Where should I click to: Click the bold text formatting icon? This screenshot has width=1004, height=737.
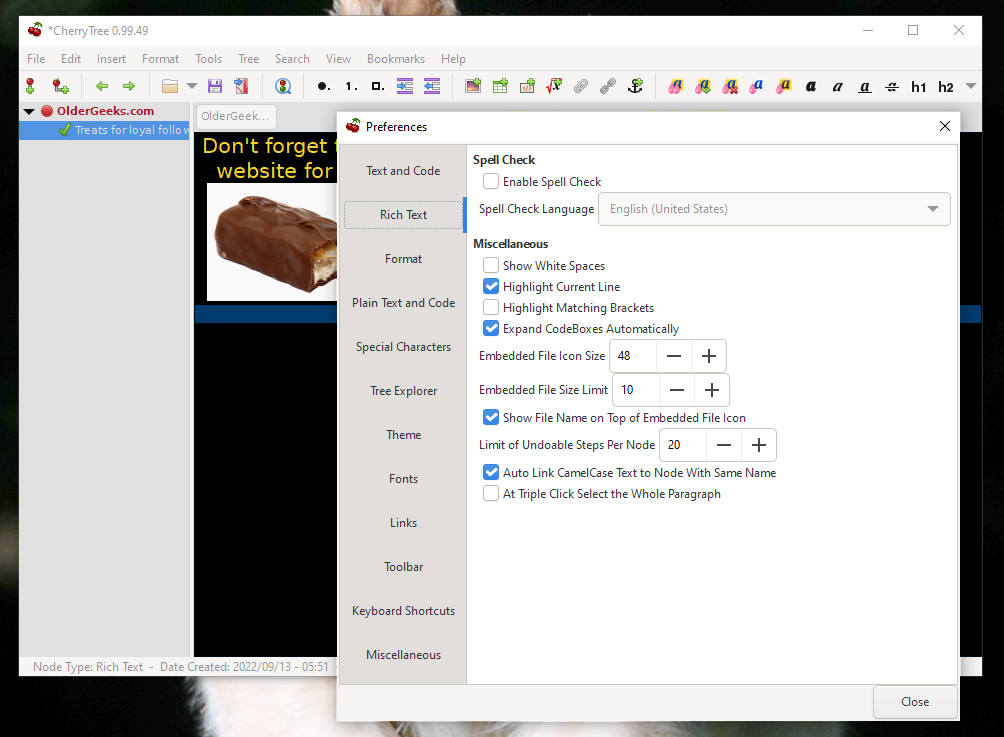[811, 86]
